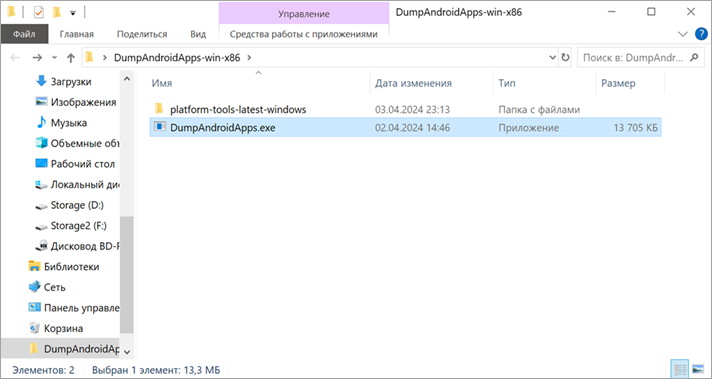Switch to the Вид ribbon tab

tap(198, 34)
